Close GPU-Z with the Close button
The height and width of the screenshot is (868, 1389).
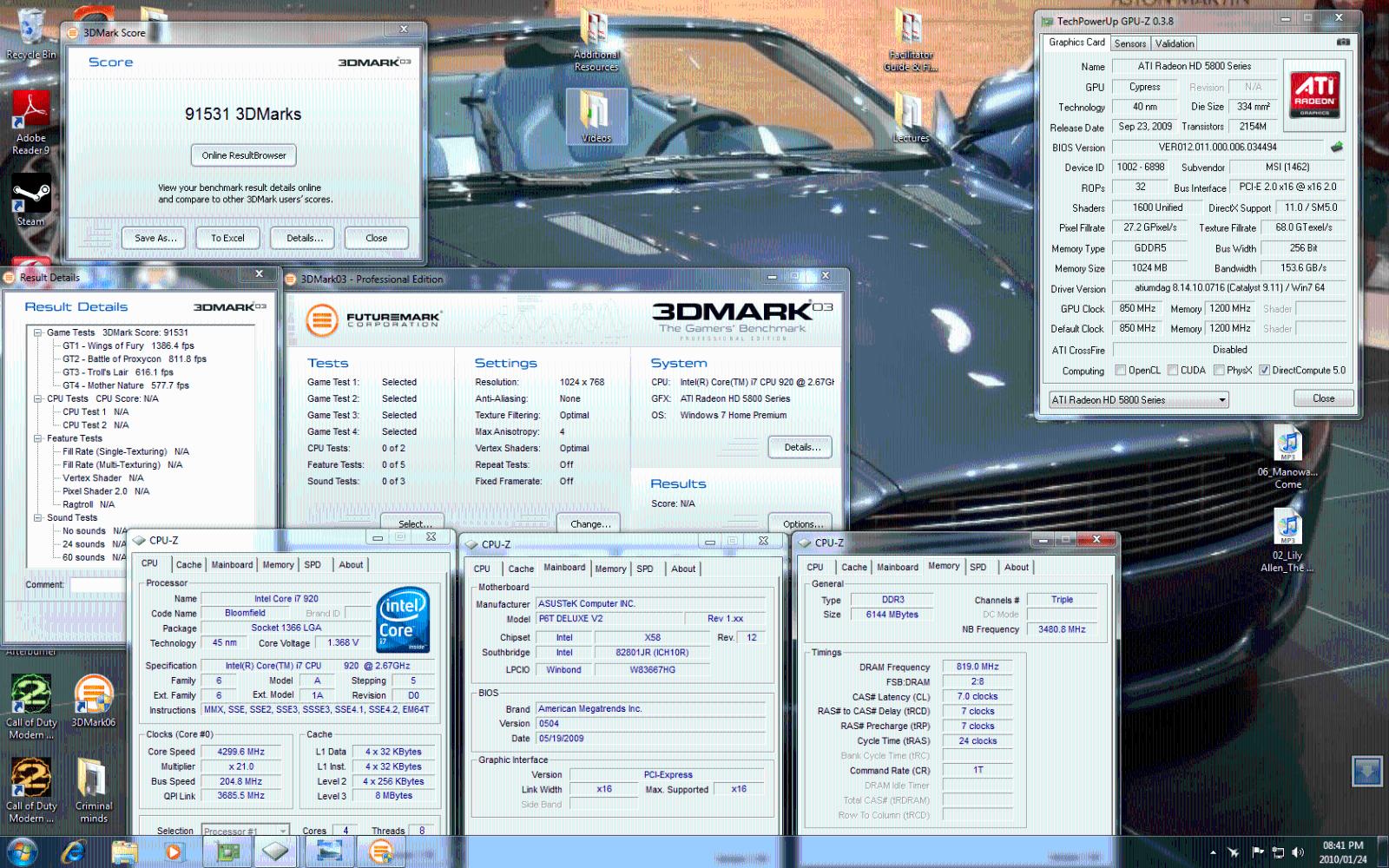(x=1323, y=398)
